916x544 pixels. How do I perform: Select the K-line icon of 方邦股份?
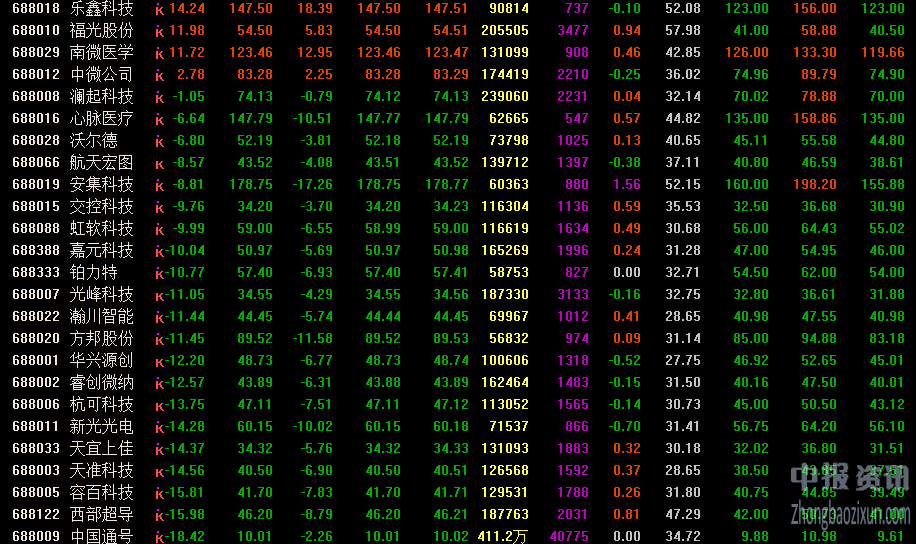pos(159,339)
